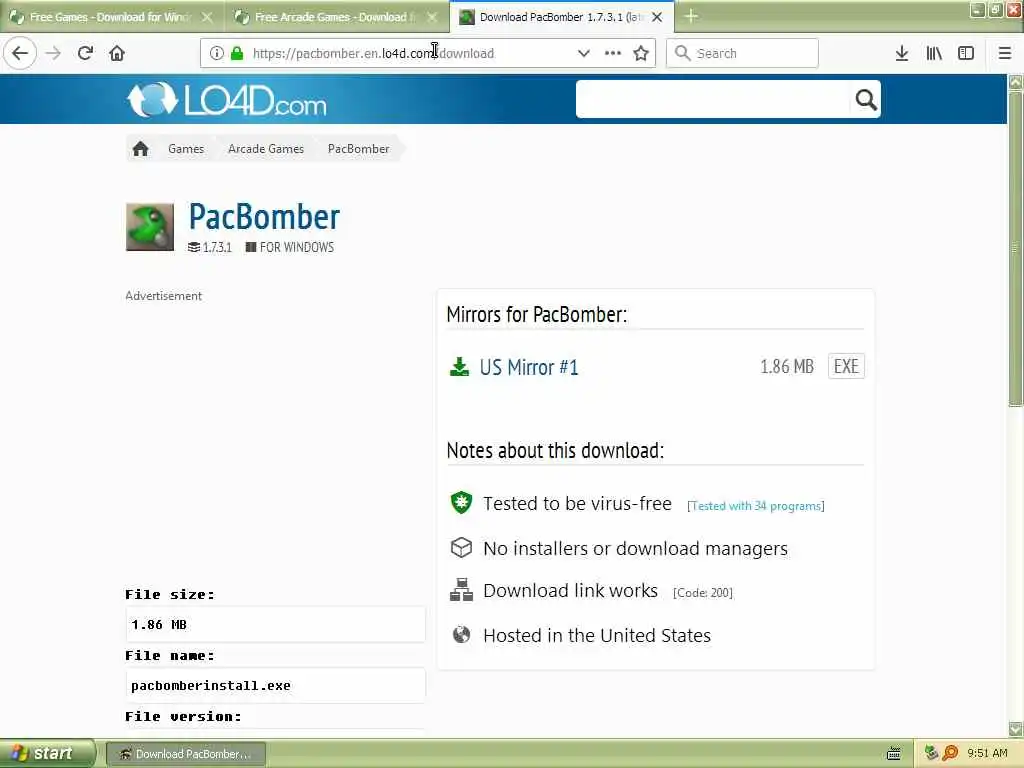This screenshot has height=768, width=1024.
Task: Close the Download PacBomber tab
Action: (657, 17)
